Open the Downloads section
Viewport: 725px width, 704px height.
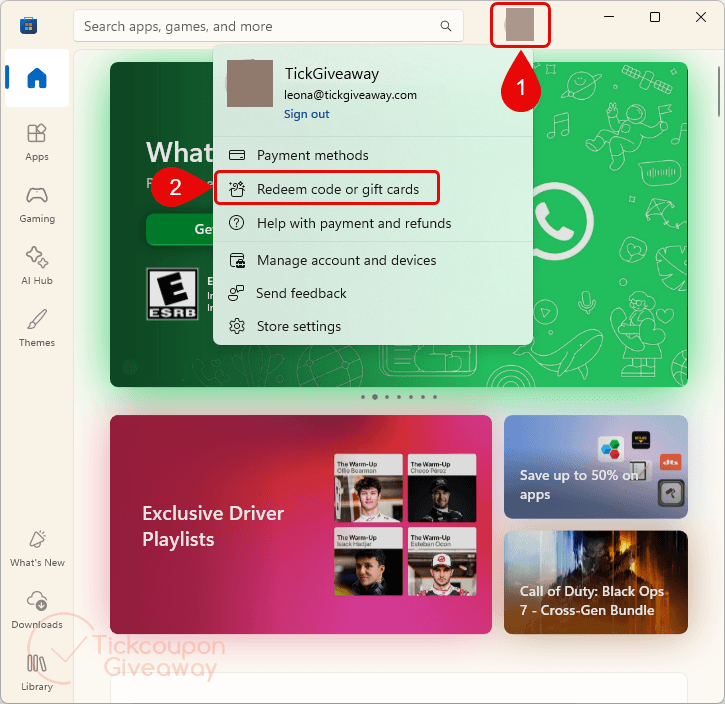click(37, 610)
